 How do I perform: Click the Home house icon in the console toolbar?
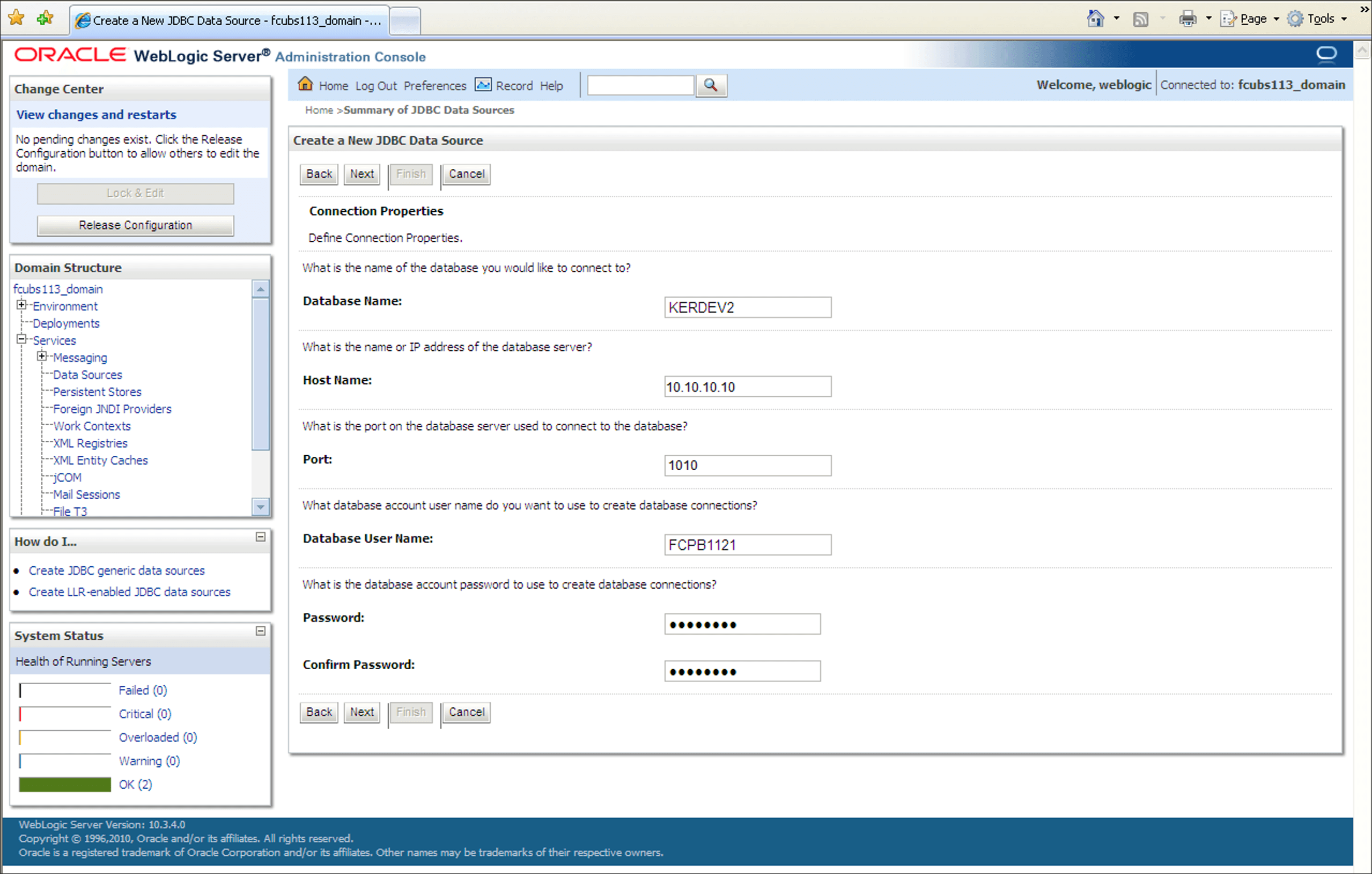[x=305, y=84]
